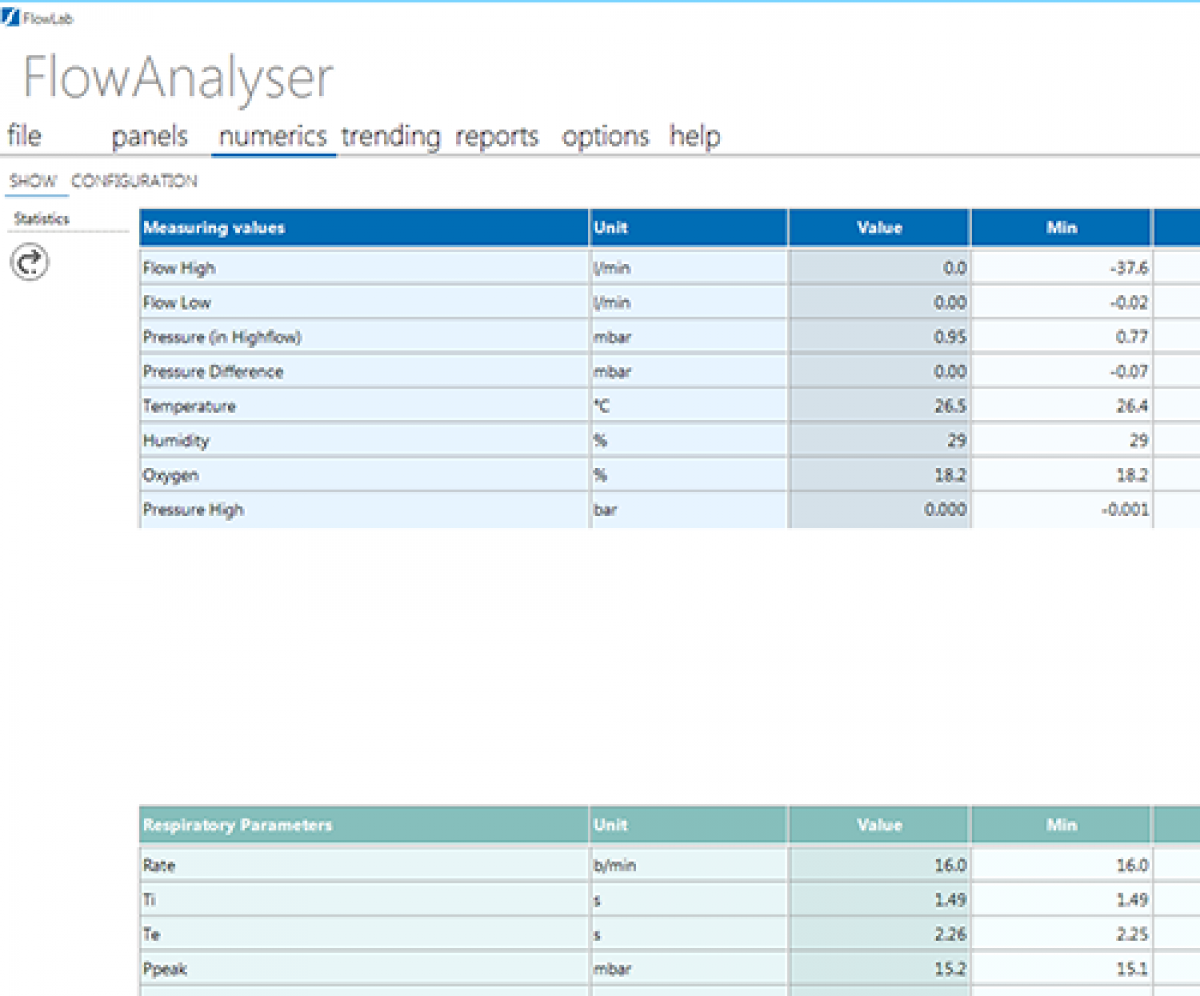The height and width of the screenshot is (996, 1200).
Task: Click the l/min unit cell for Flow High
Action: point(689,268)
